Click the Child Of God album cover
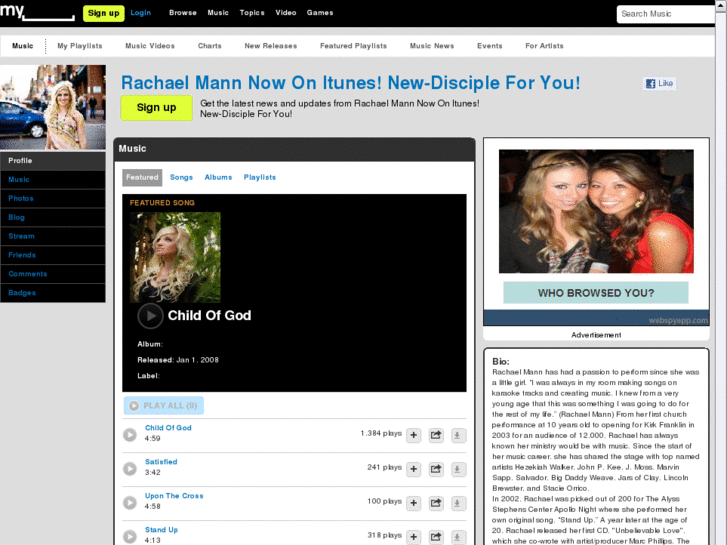The height and width of the screenshot is (545, 727). [x=175, y=257]
